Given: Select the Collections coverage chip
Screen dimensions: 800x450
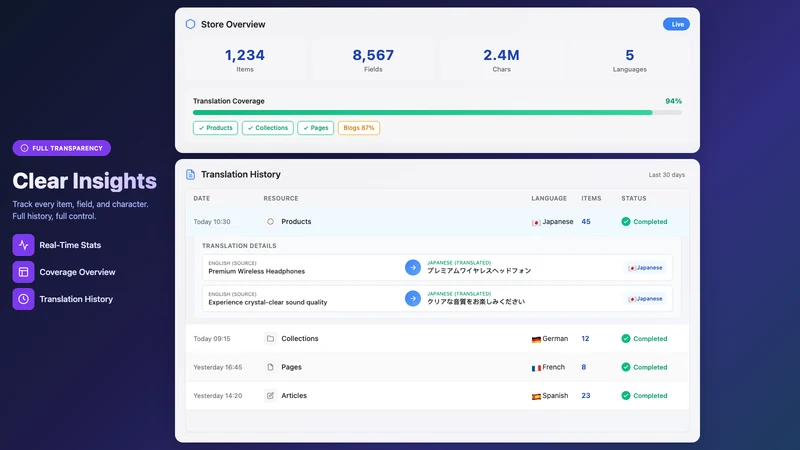Looking at the screenshot, I should [268, 128].
